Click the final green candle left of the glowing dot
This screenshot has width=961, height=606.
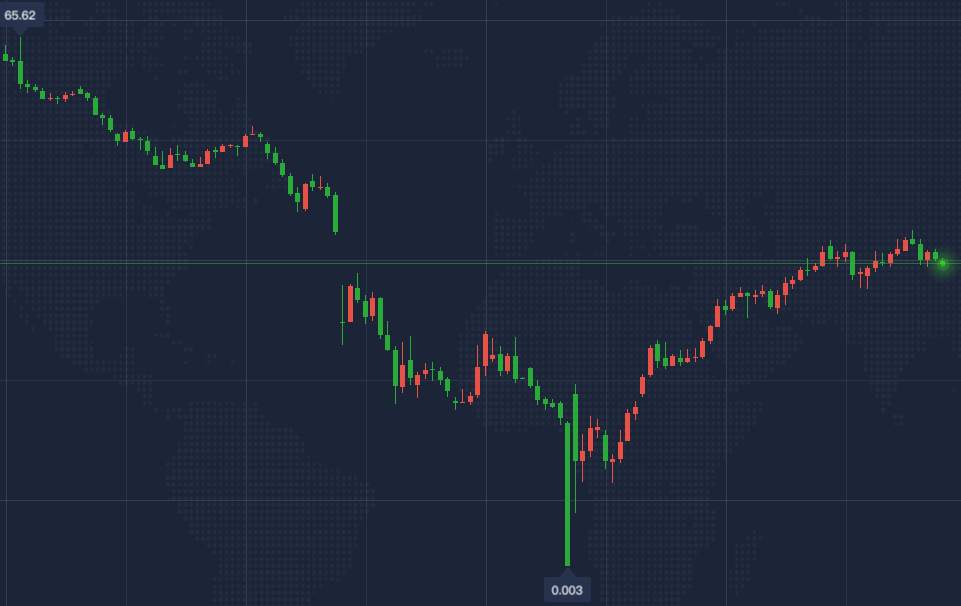(935, 256)
